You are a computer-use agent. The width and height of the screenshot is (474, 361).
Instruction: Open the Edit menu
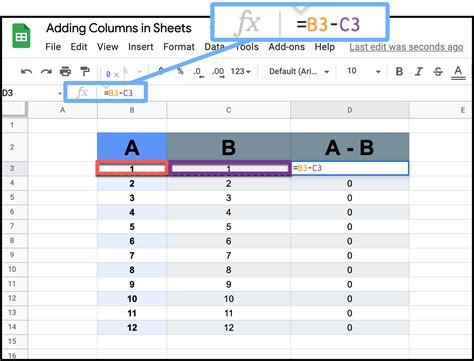click(79, 47)
